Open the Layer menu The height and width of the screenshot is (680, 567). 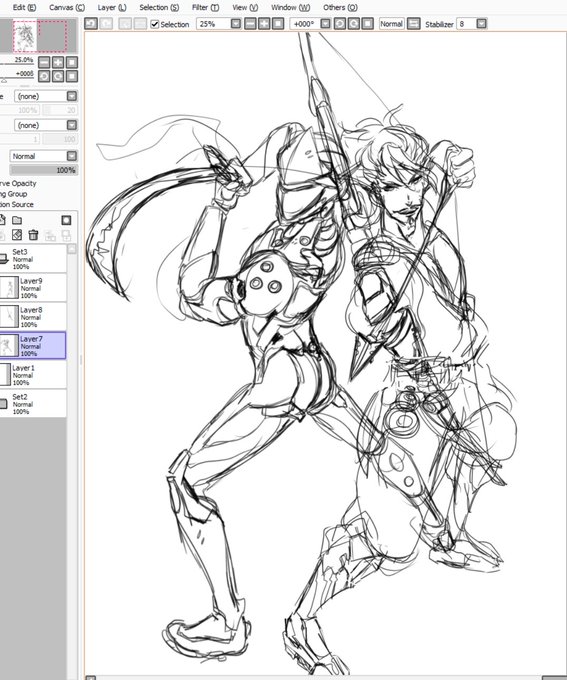coord(112,7)
